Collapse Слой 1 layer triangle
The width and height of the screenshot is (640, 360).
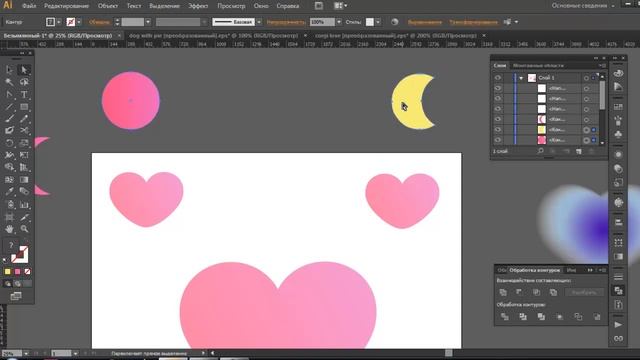click(x=521, y=78)
